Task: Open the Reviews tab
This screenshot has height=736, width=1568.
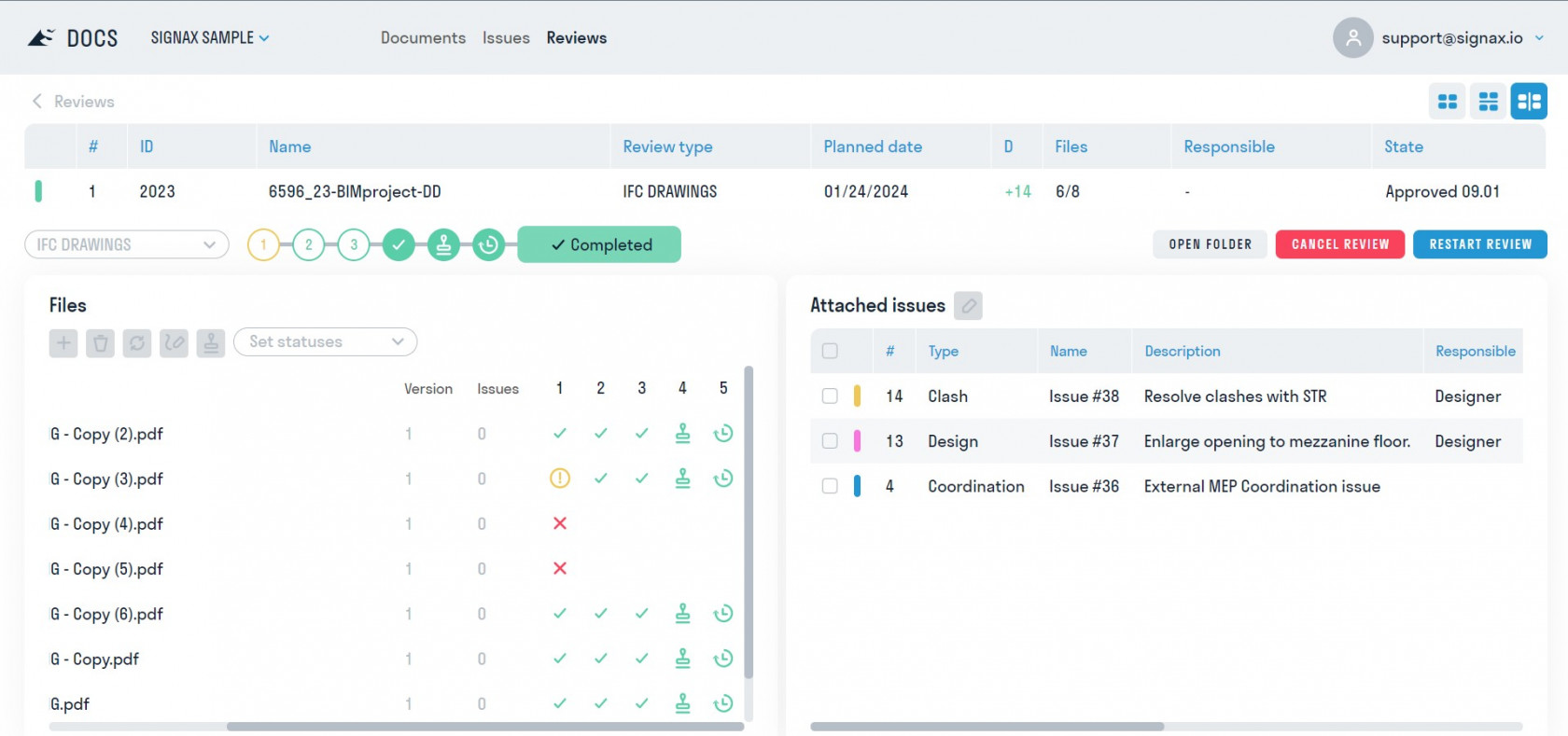Action: (577, 37)
